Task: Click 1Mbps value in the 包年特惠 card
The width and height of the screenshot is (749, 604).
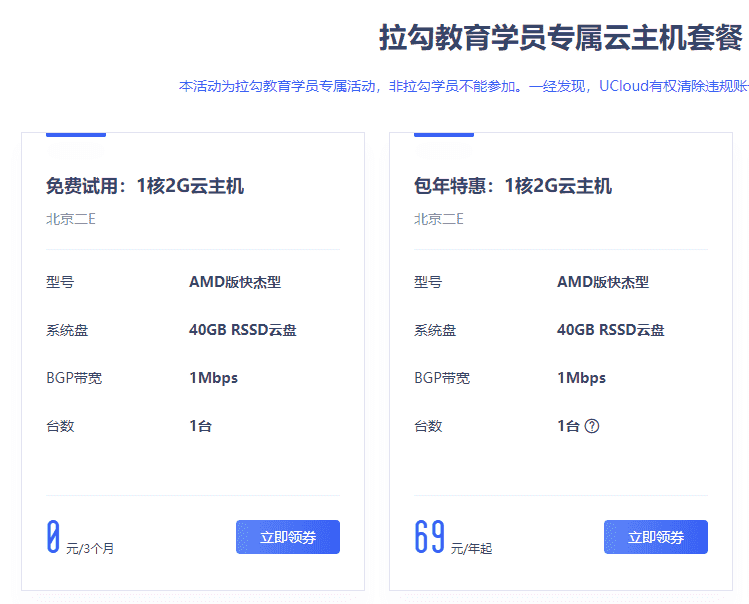Action: click(581, 378)
